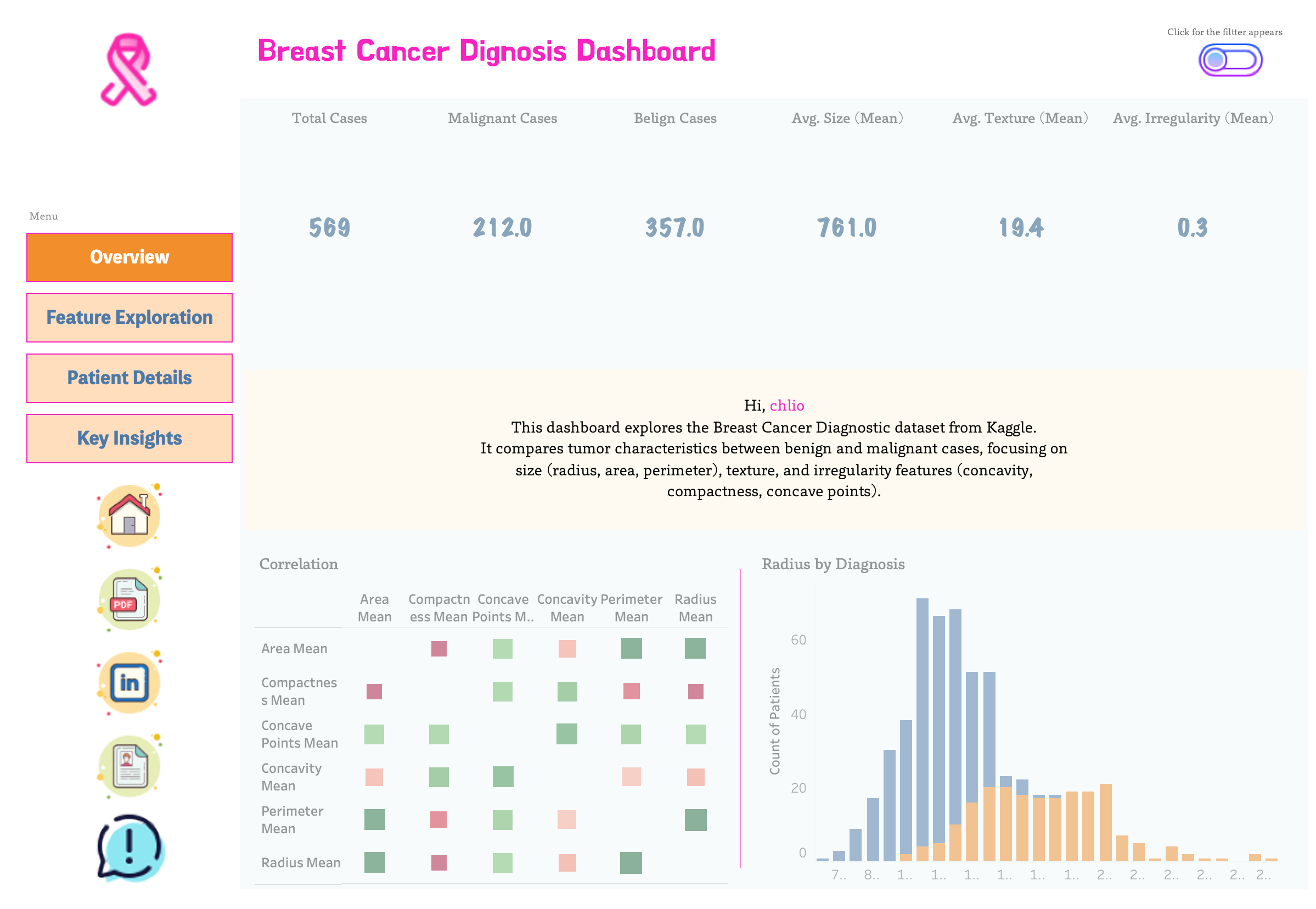The image size is (1316, 909).
Task: Open the Patient Details section
Action: 130,378
